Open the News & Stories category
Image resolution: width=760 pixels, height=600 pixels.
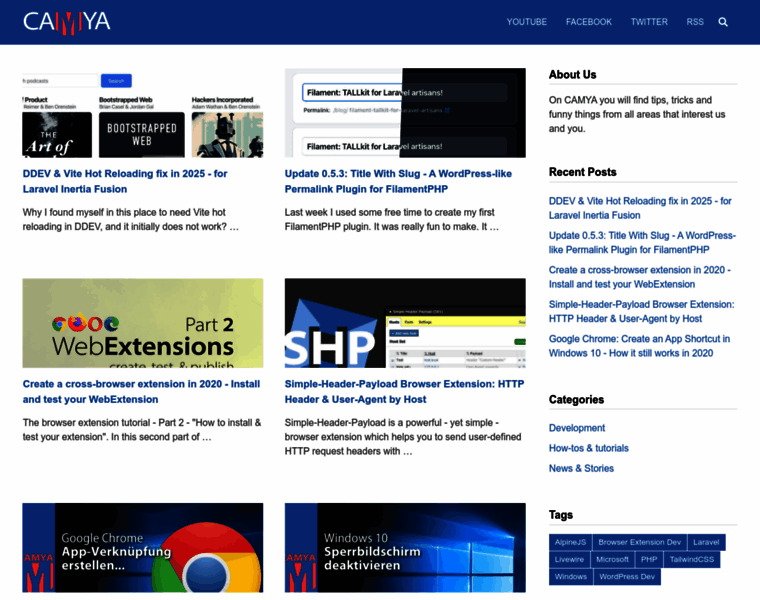[x=581, y=469]
